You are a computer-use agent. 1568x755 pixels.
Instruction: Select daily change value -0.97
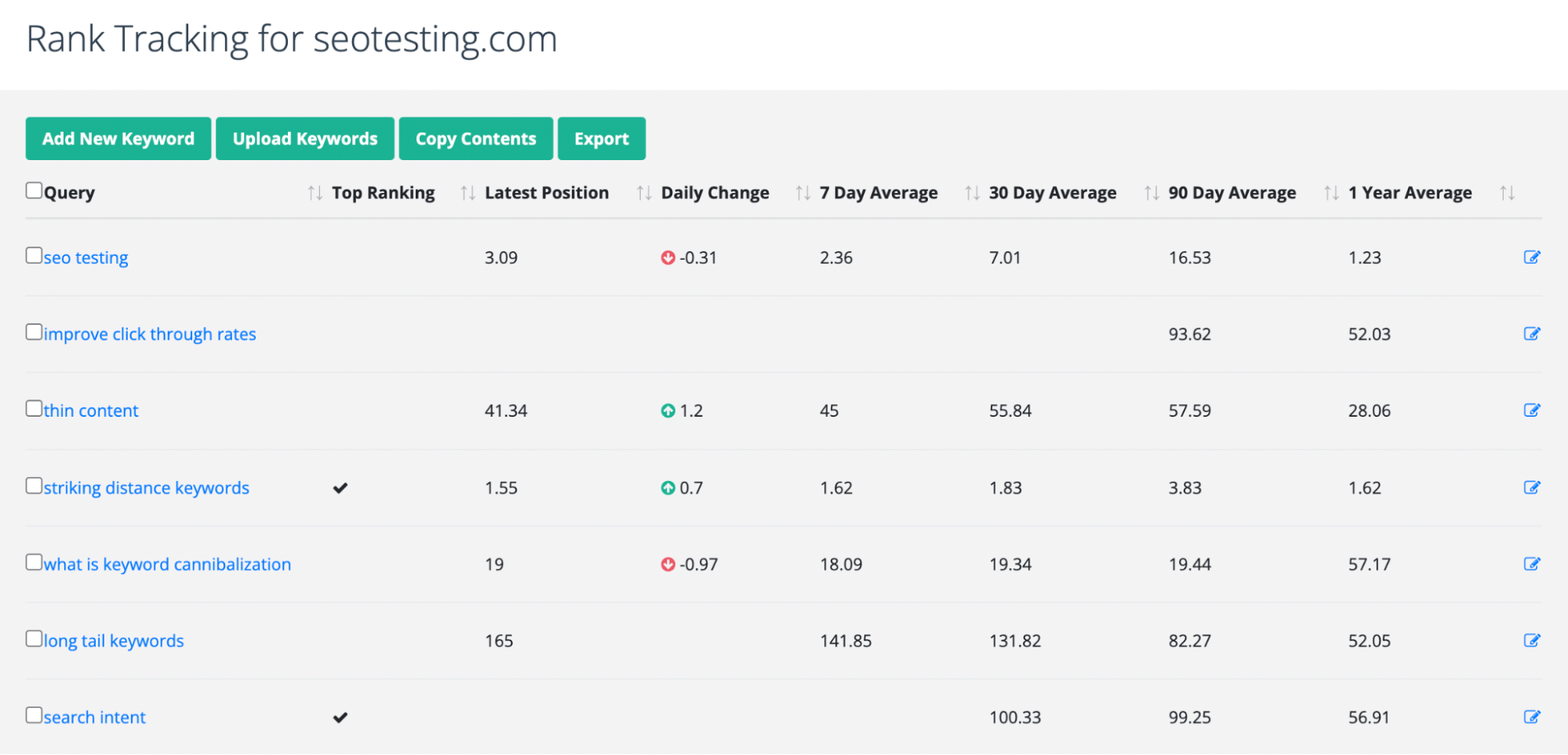[x=699, y=564]
